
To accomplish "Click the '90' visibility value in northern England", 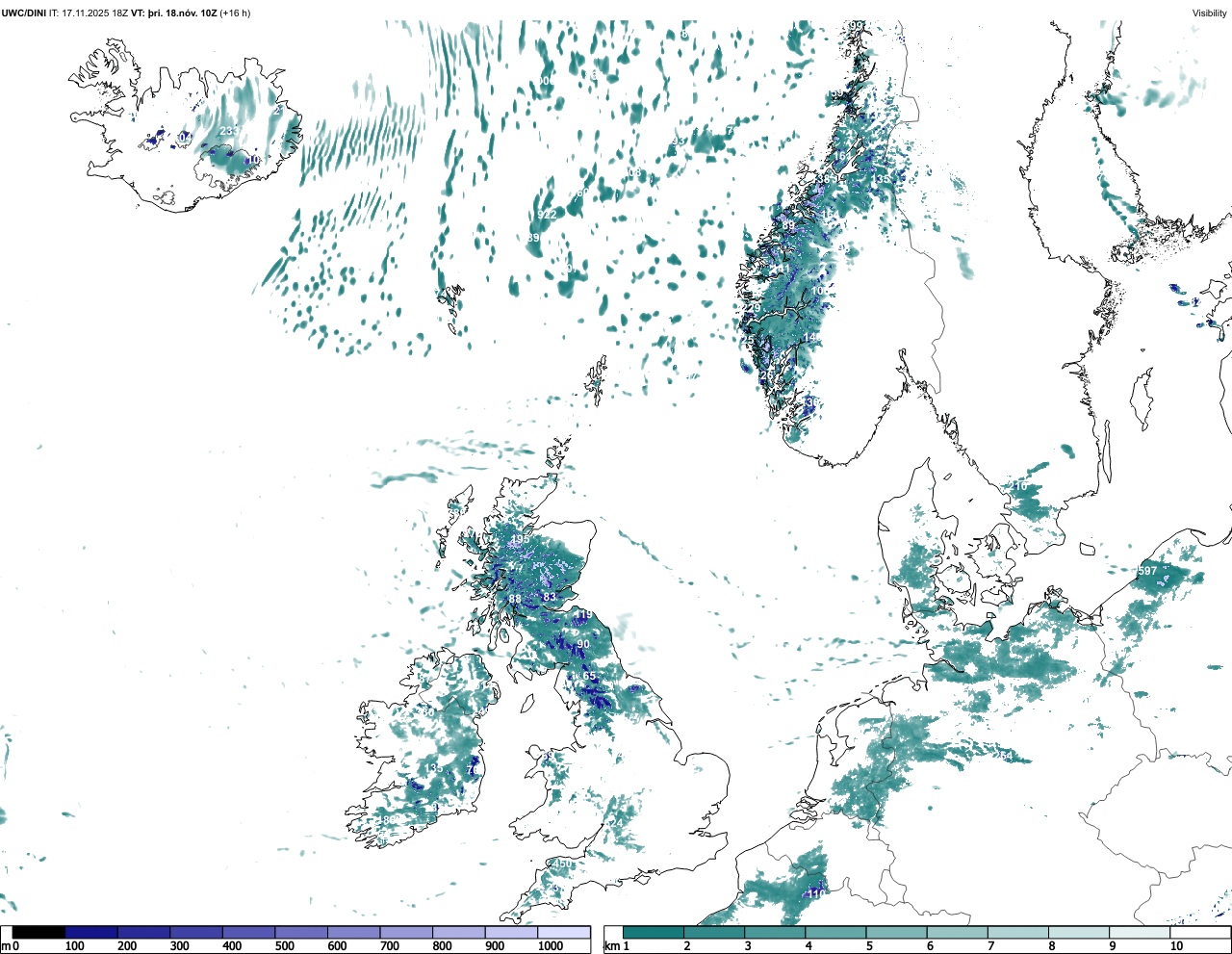I will pyautogui.click(x=583, y=645).
